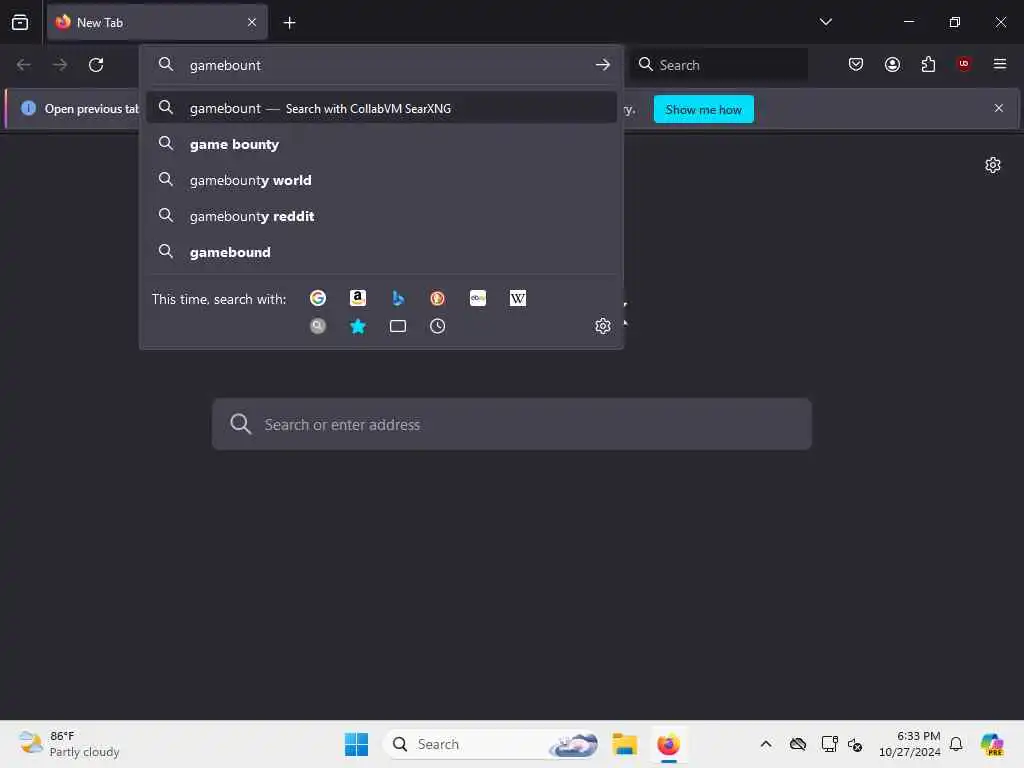This screenshot has width=1024, height=768.
Task: Open the Firefox application menu
Action: (999, 64)
